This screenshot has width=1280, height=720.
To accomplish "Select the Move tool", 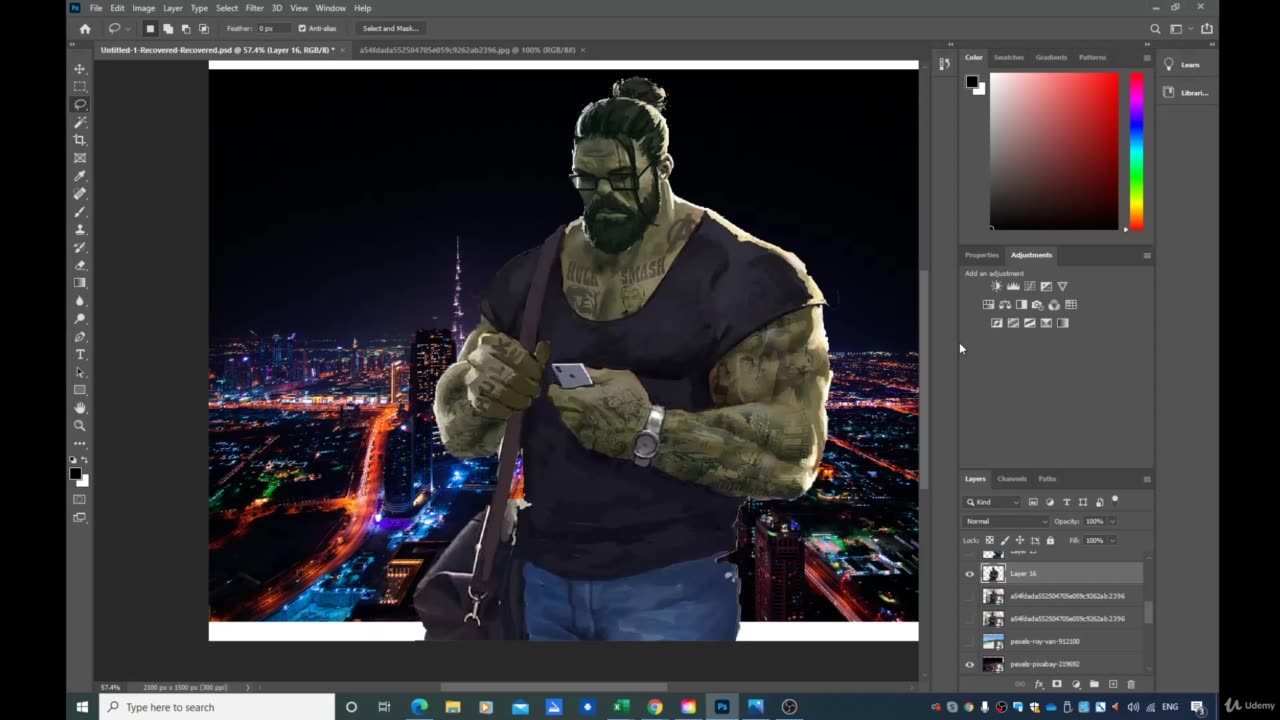I will tap(80, 69).
